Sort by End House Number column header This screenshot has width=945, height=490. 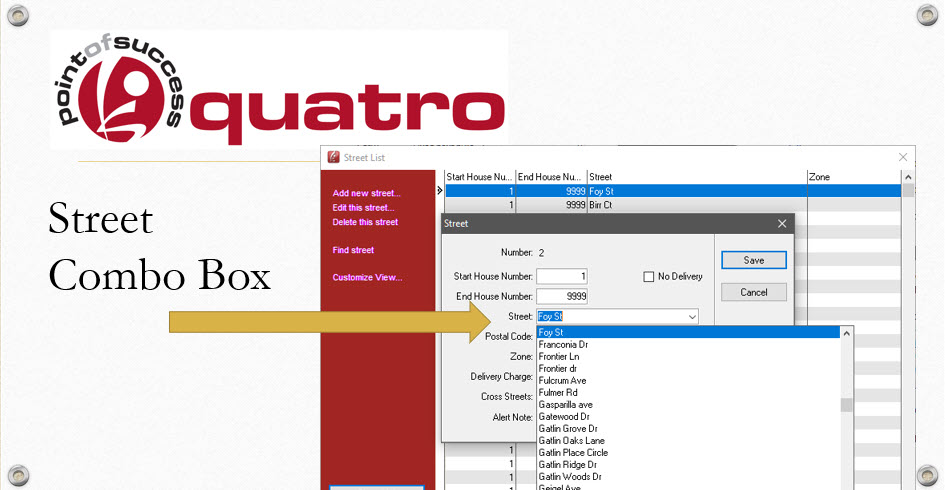coord(551,177)
